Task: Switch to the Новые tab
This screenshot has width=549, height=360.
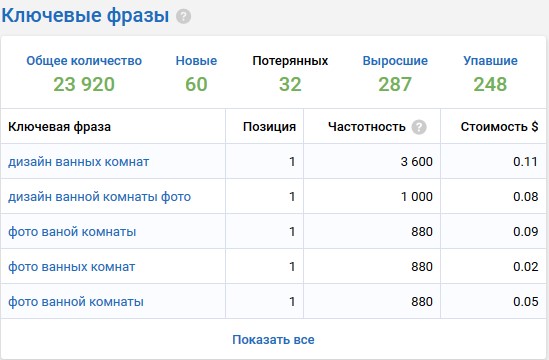Action: point(196,61)
